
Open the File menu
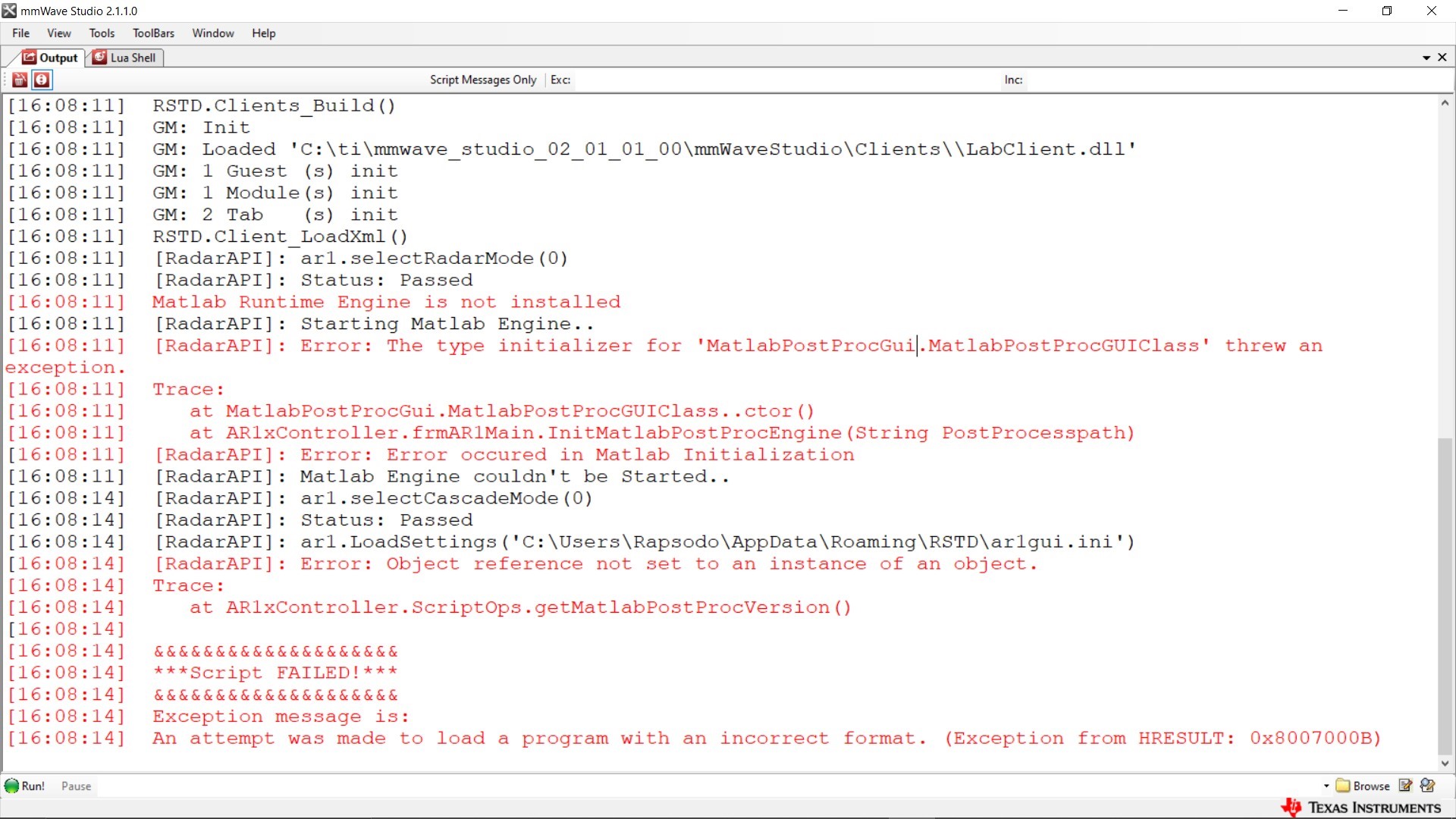(x=20, y=33)
